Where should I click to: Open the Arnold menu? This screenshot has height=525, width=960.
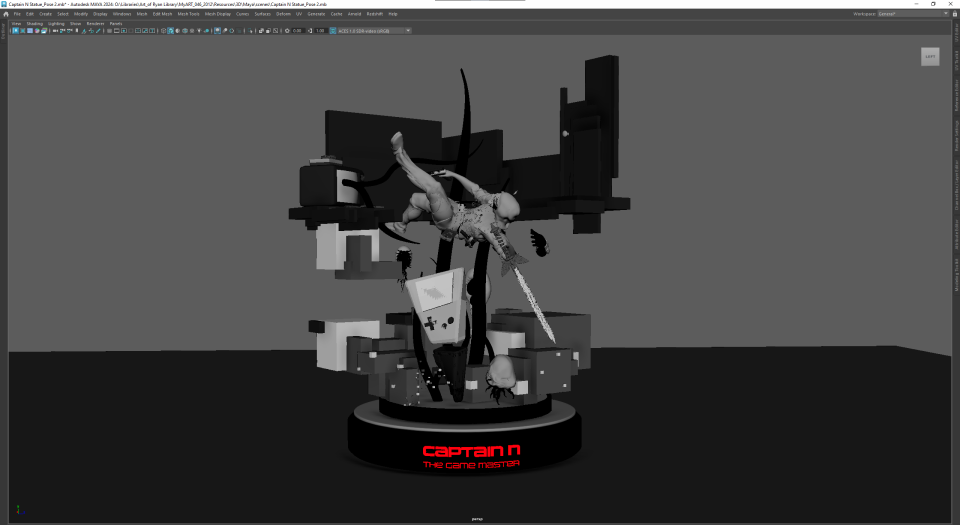tap(354, 13)
